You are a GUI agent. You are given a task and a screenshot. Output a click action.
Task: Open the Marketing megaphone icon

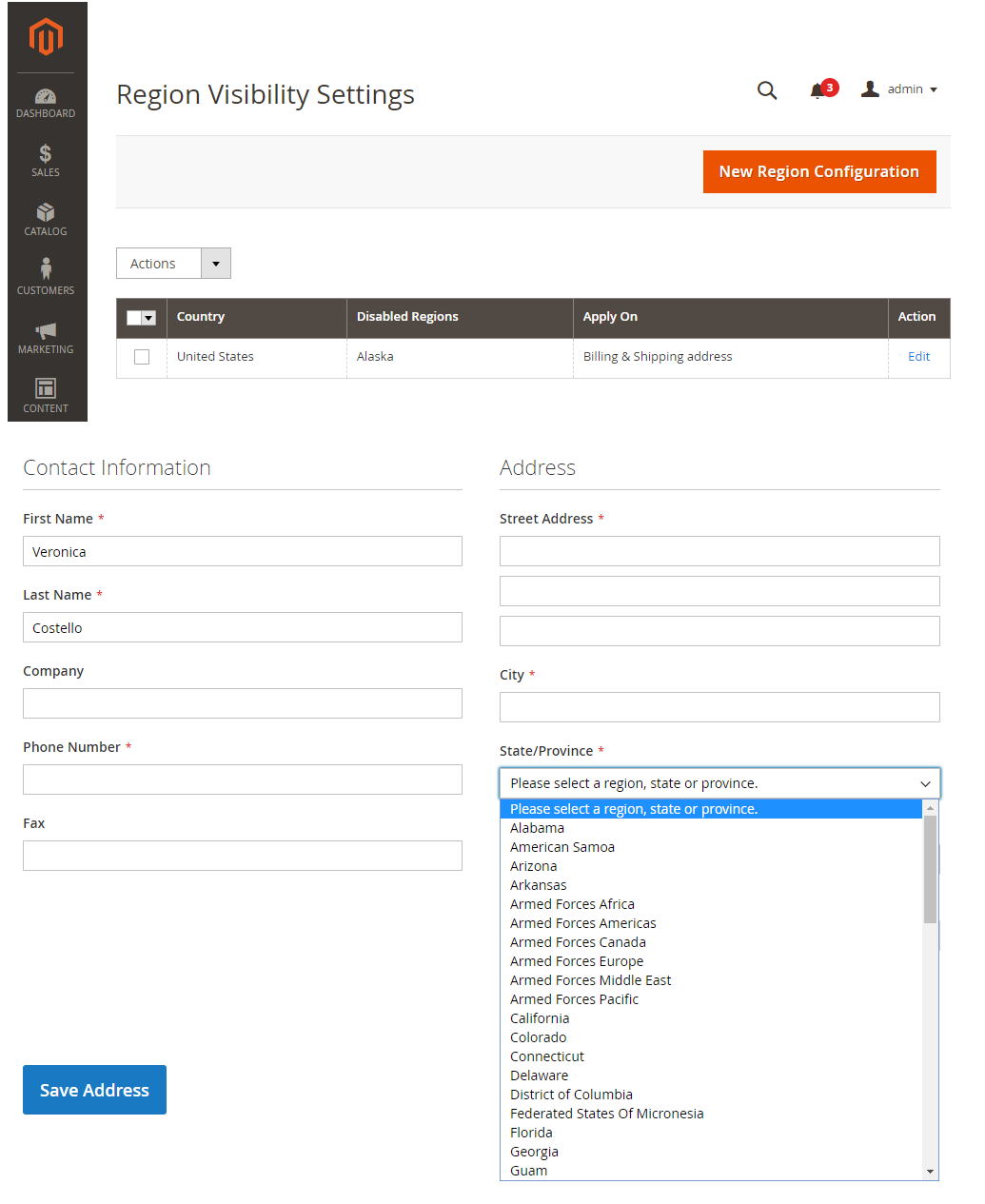click(46, 330)
